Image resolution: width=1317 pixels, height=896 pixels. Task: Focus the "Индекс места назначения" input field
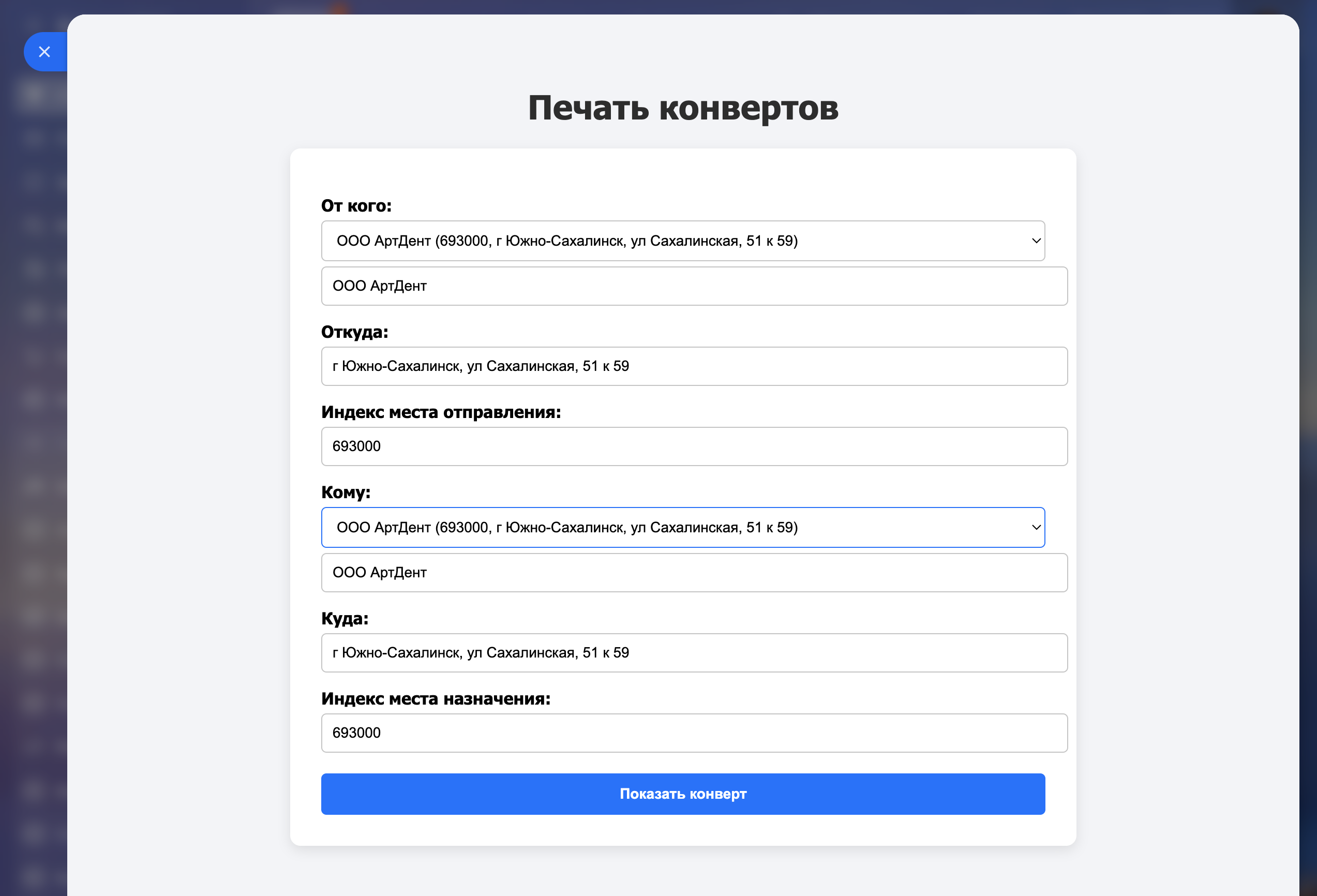point(694,734)
